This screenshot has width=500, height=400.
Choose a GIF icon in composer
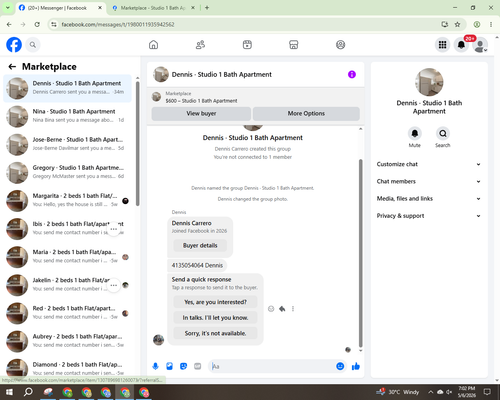coord(198,366)
